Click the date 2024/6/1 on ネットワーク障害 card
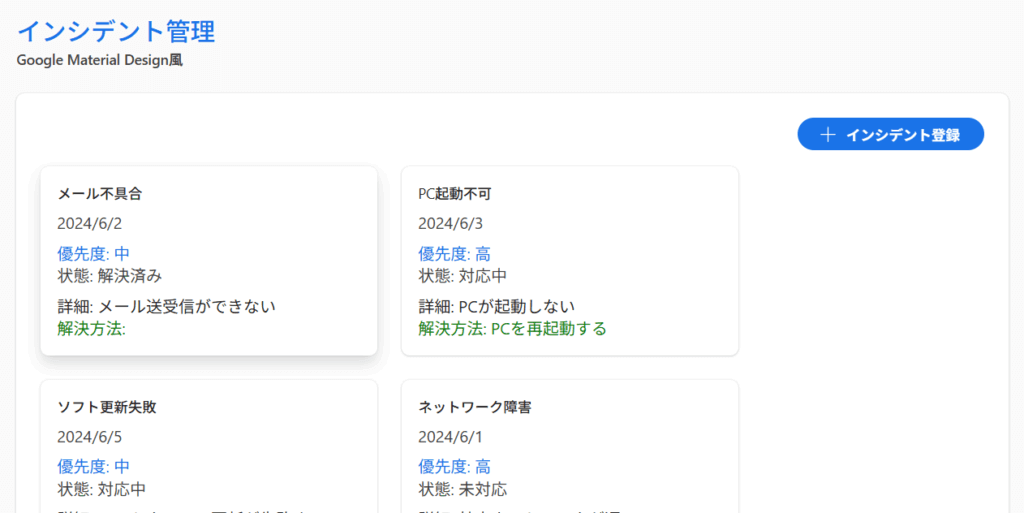This screenshot has width=1024, height=513. click(450, 437)
